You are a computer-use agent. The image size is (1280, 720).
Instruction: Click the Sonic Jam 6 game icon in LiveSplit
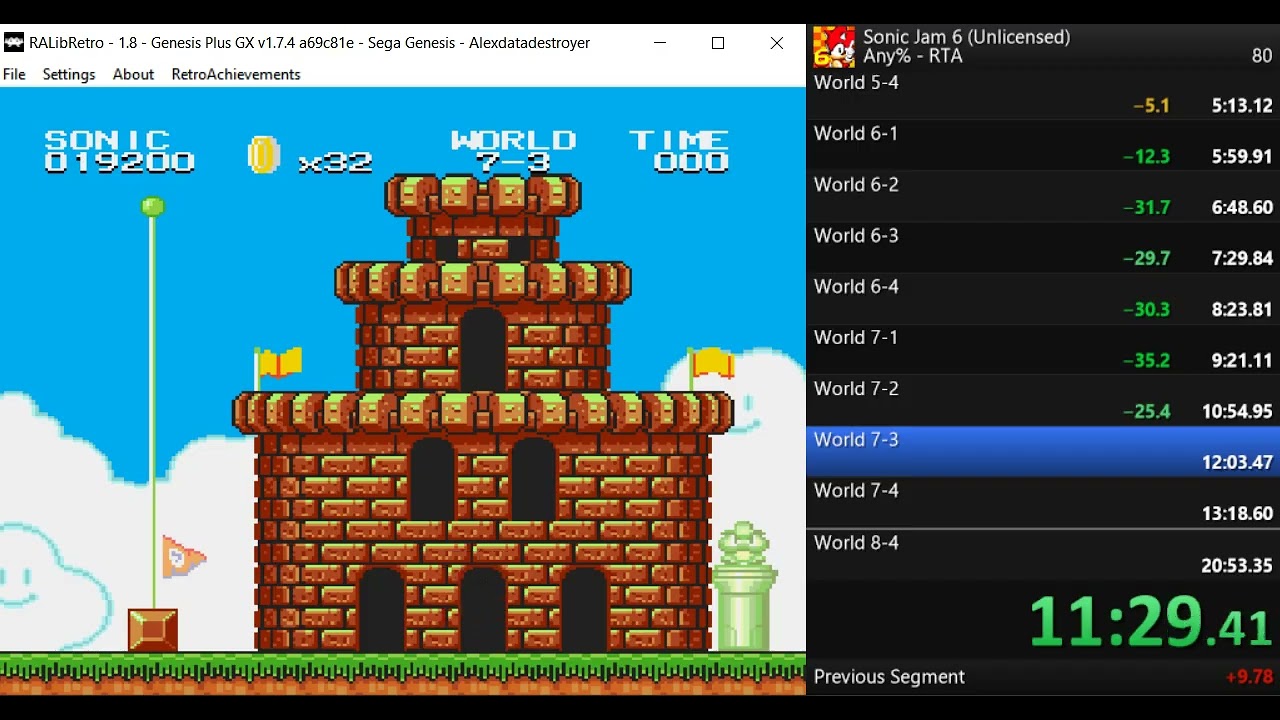834,47
